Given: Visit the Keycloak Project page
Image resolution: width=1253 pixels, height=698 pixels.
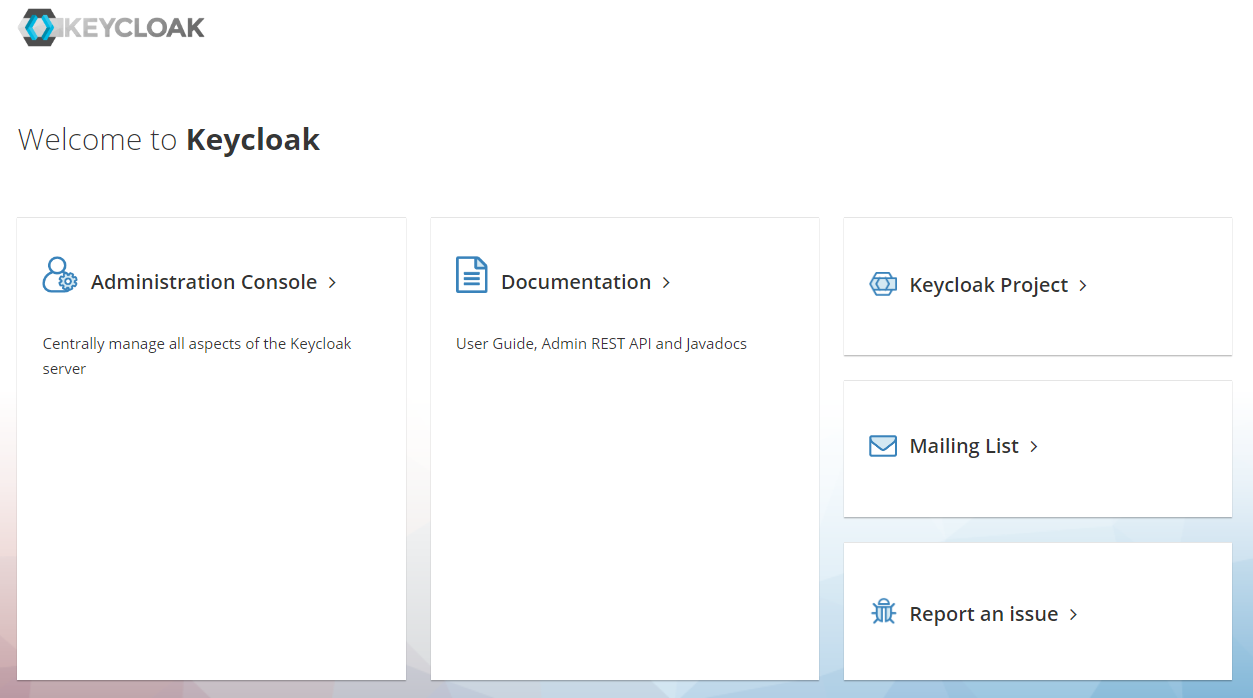Looking at the screenshot, I should click(x=987, y=285).
